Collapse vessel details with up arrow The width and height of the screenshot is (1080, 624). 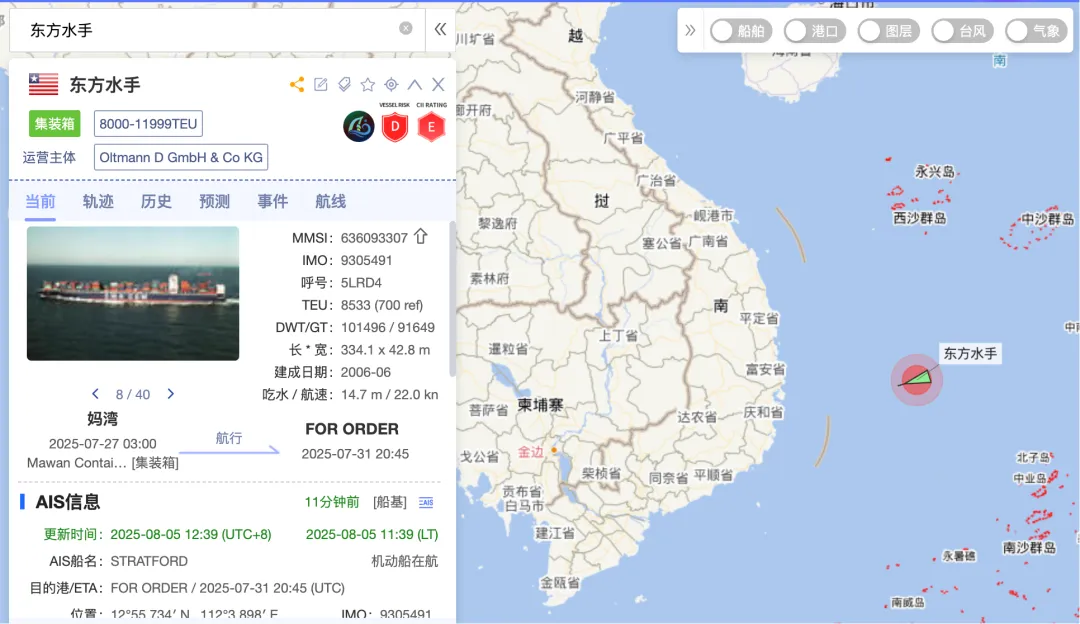415,85
